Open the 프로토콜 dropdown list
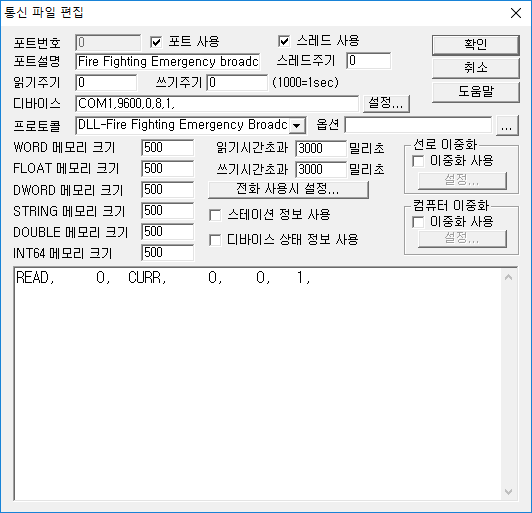This screenshot has width=532, height=513. 297,126
